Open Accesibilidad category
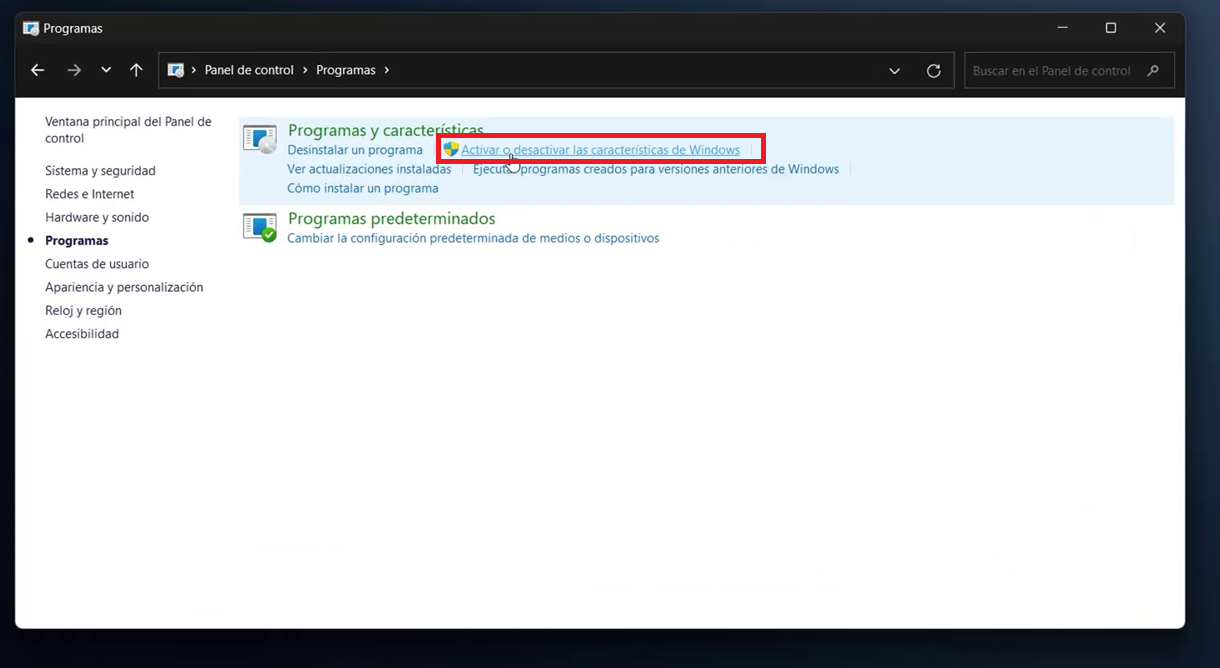Image resolution: width=1220 pixels, height=668 pixels. (82, 334)
